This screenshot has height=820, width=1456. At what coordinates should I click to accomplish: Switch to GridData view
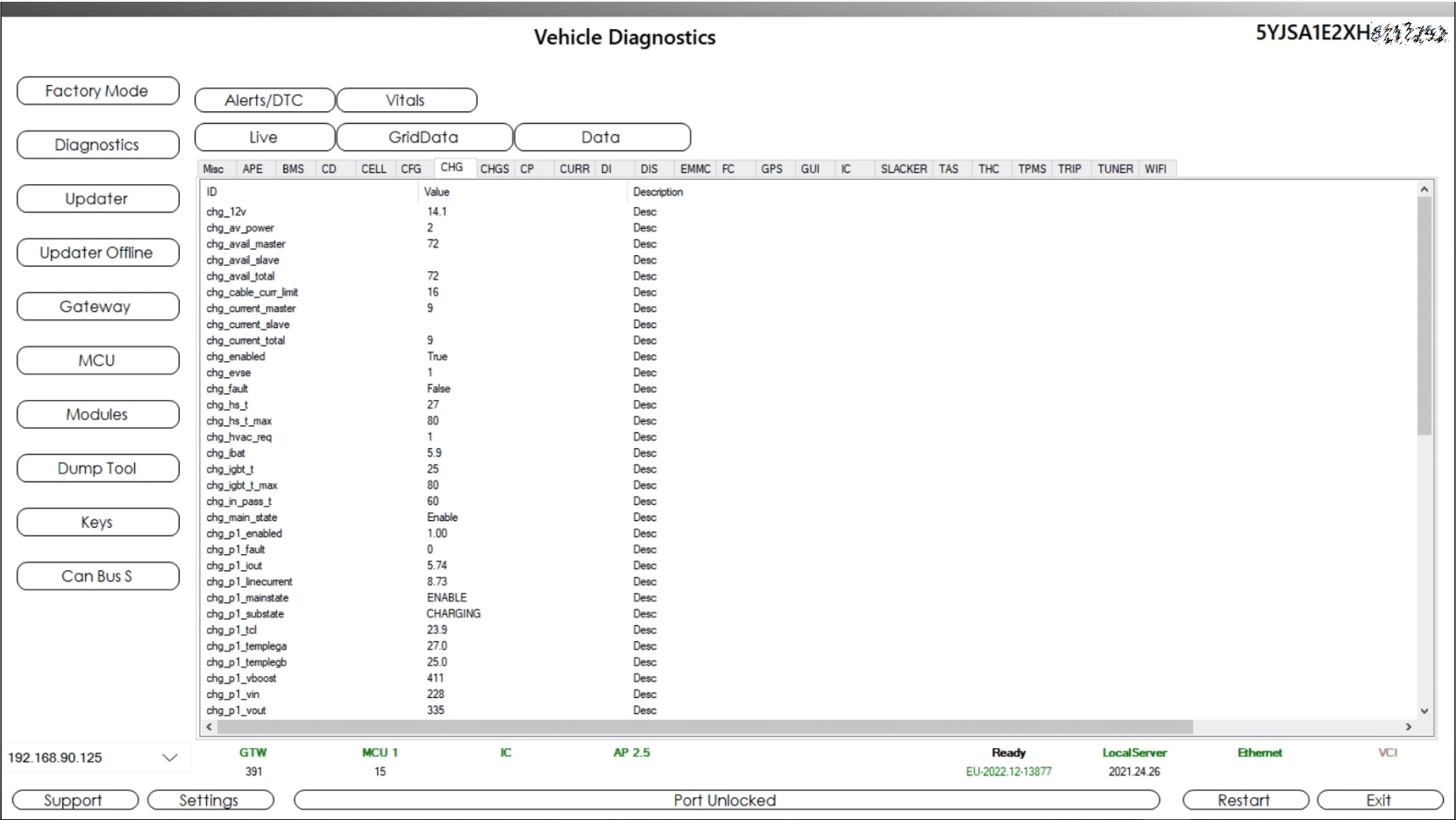424,138
